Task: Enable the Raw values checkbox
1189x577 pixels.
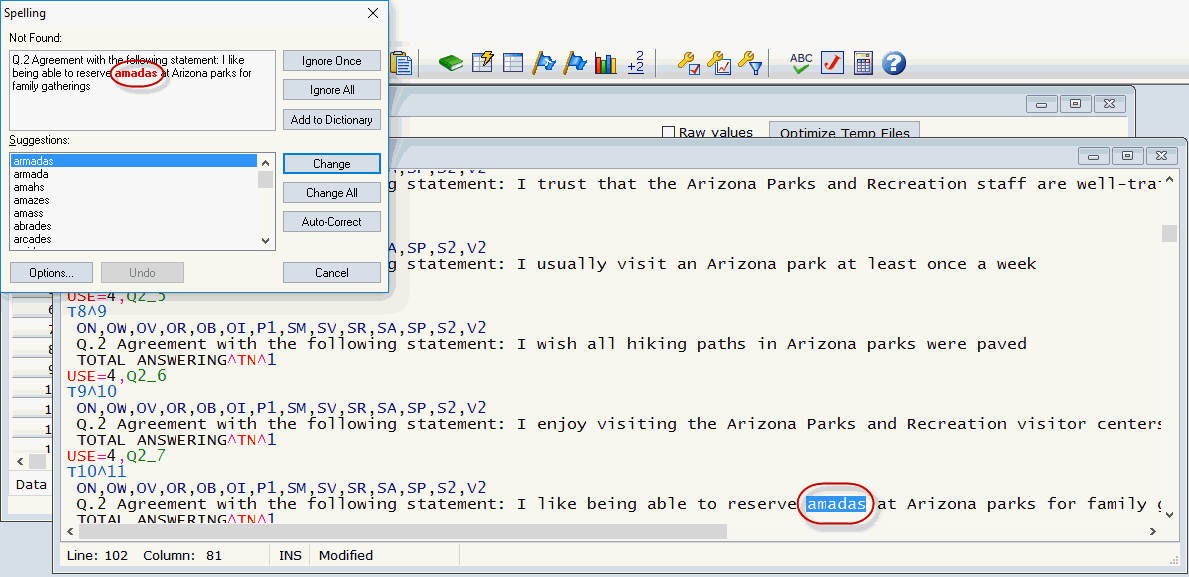Action: coord(669,132)
